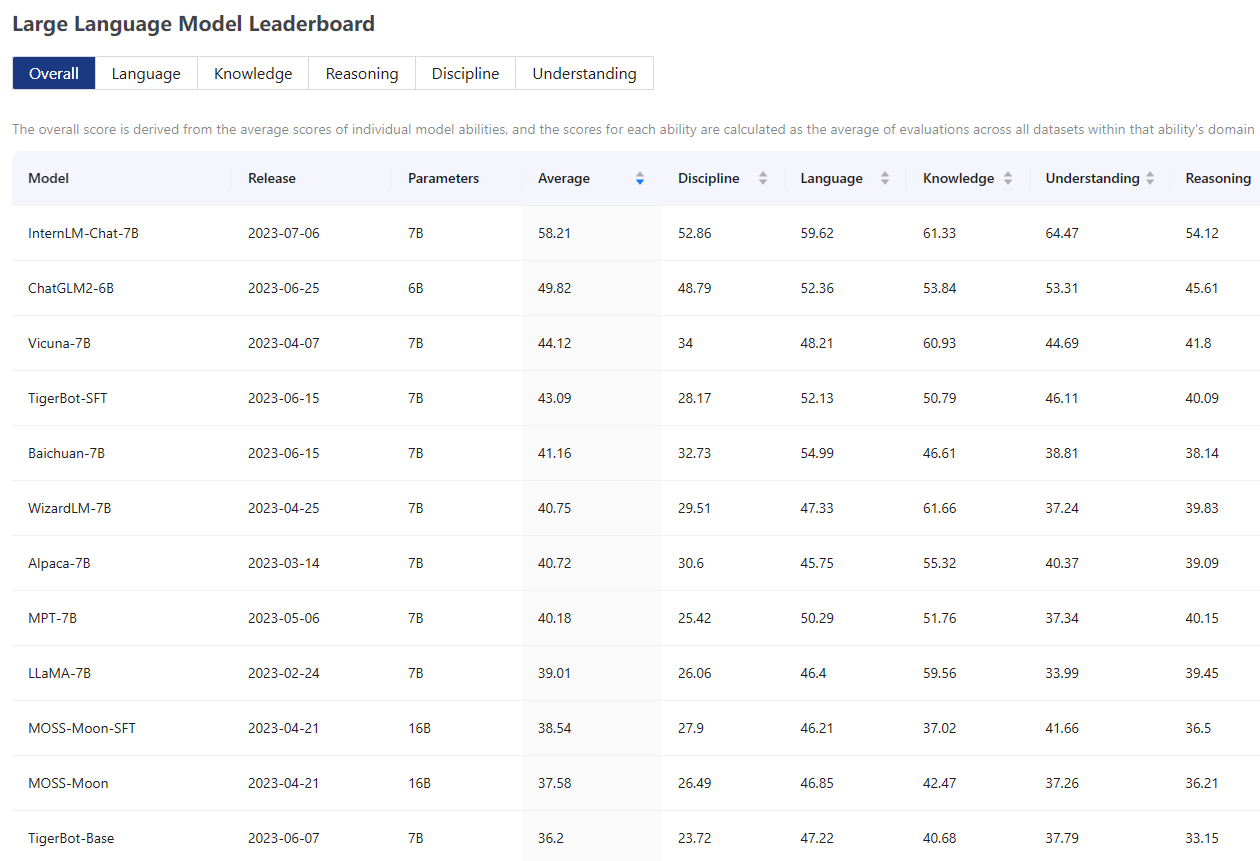Click the Model column header
1260x861 pixels.
[x=49, y=179]
